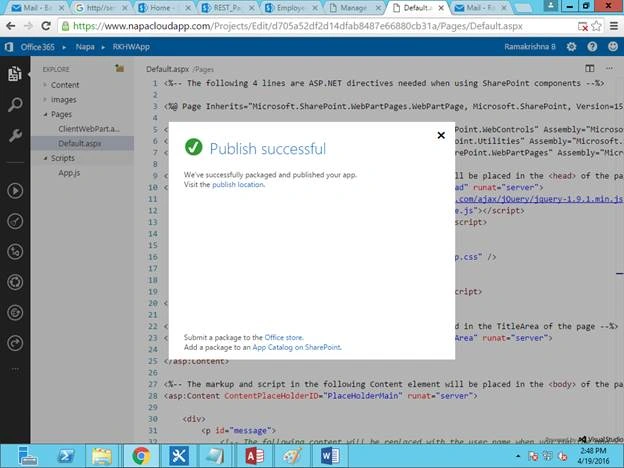Click the browser address bar
The height and width of the screenshot is (468, 624).
(316, 26)
